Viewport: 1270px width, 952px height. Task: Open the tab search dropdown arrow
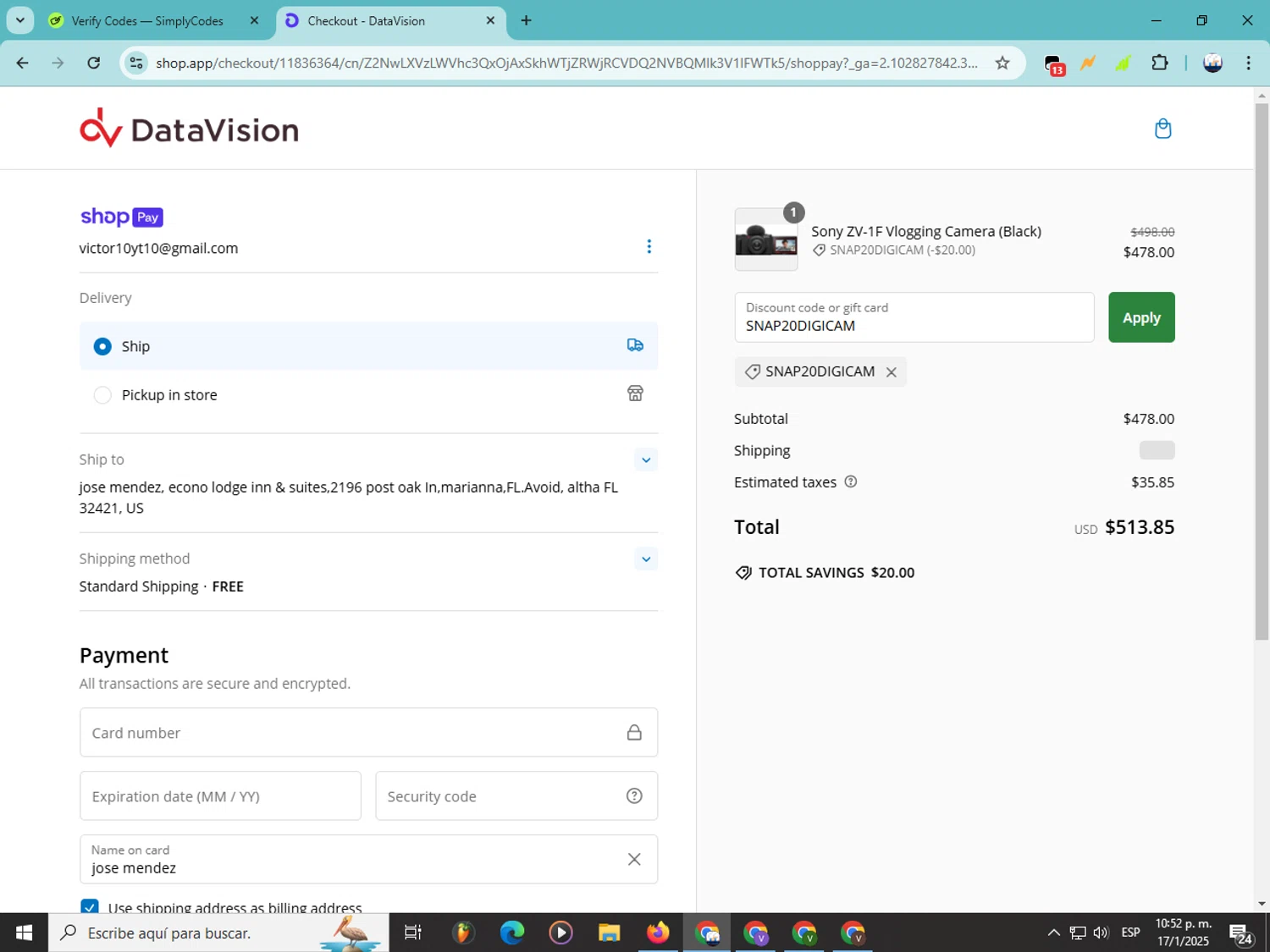tap(20, 20)
